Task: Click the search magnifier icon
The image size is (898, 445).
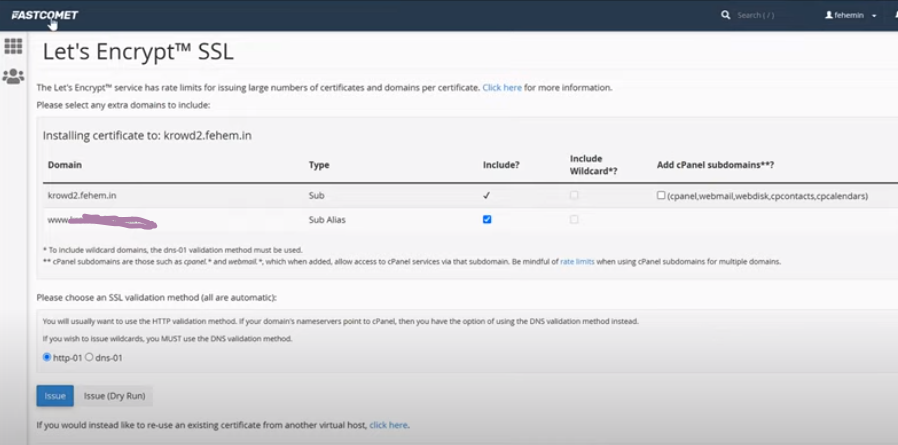Action: pos(726,16)
